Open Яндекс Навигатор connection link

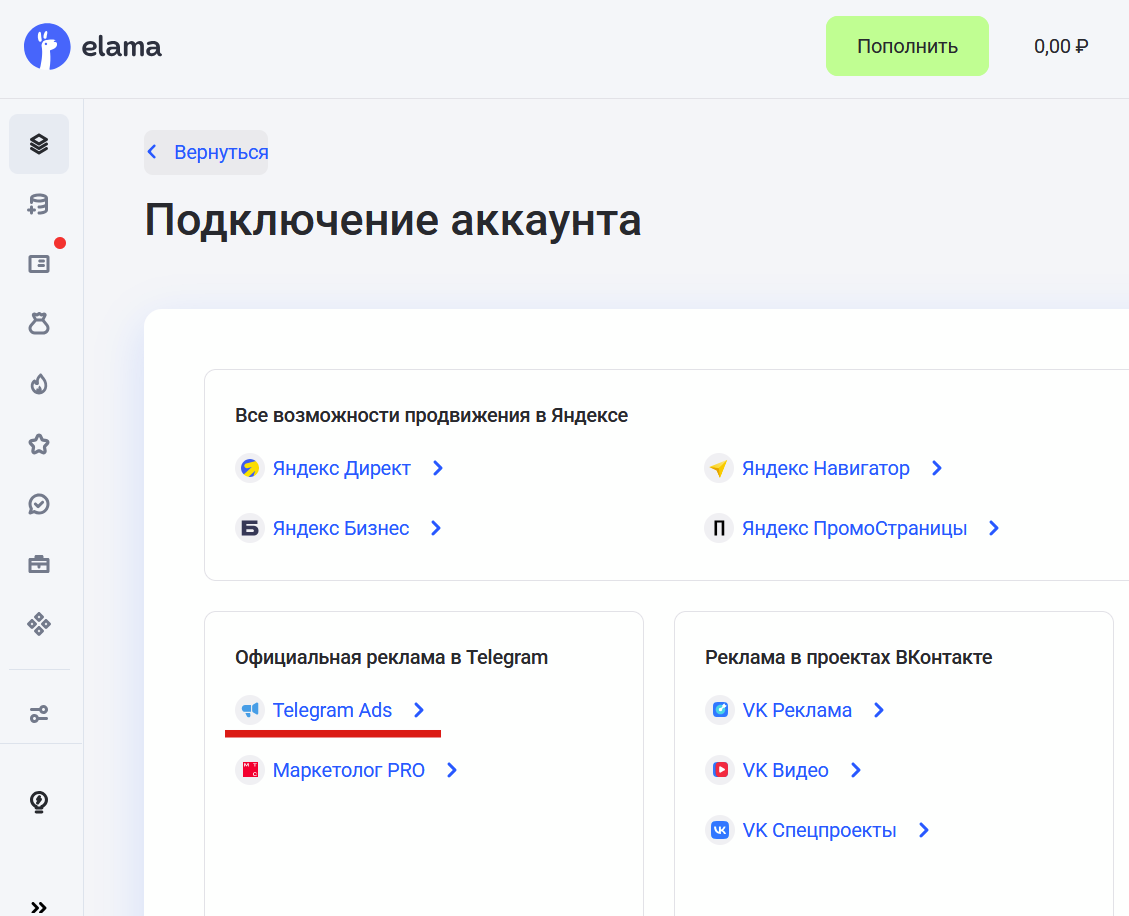tap(826, 468)
